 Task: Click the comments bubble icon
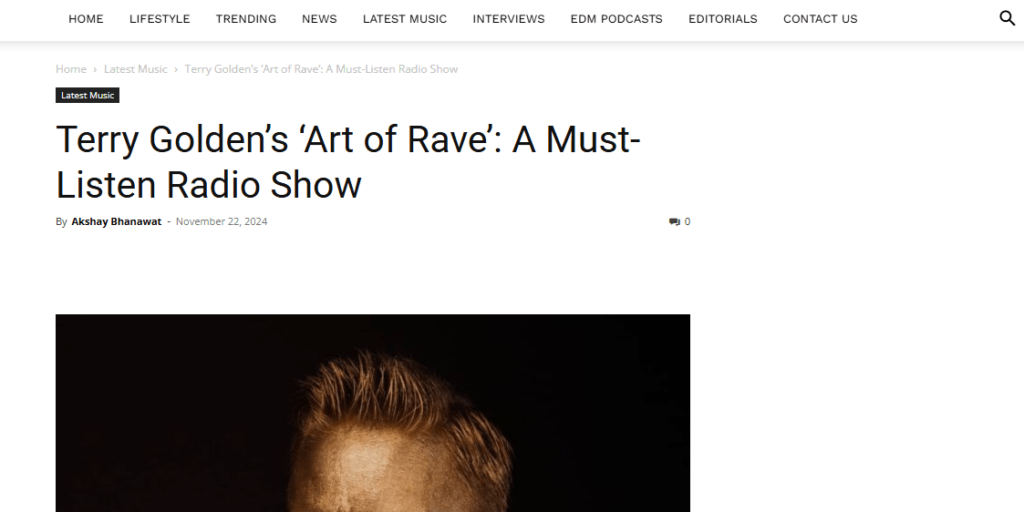tap(675, 221)
